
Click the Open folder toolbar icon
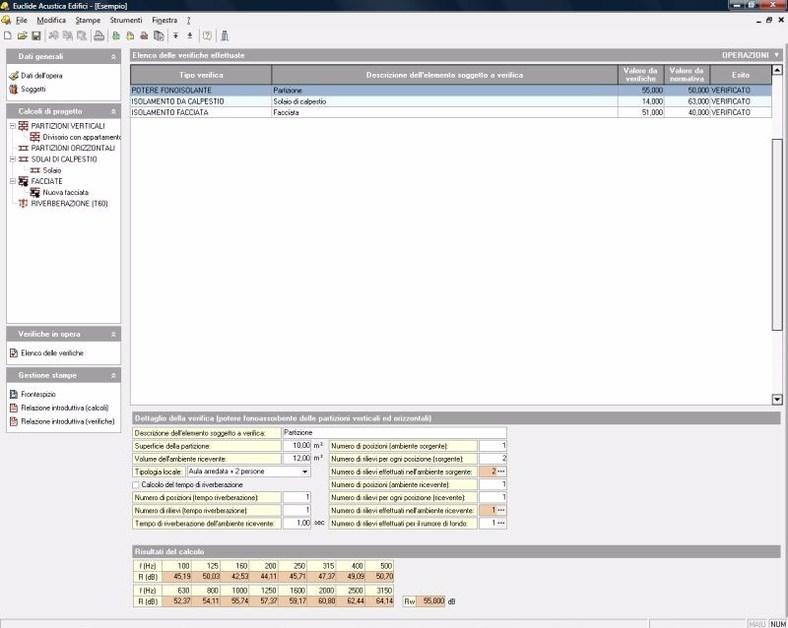click(22, 35)
